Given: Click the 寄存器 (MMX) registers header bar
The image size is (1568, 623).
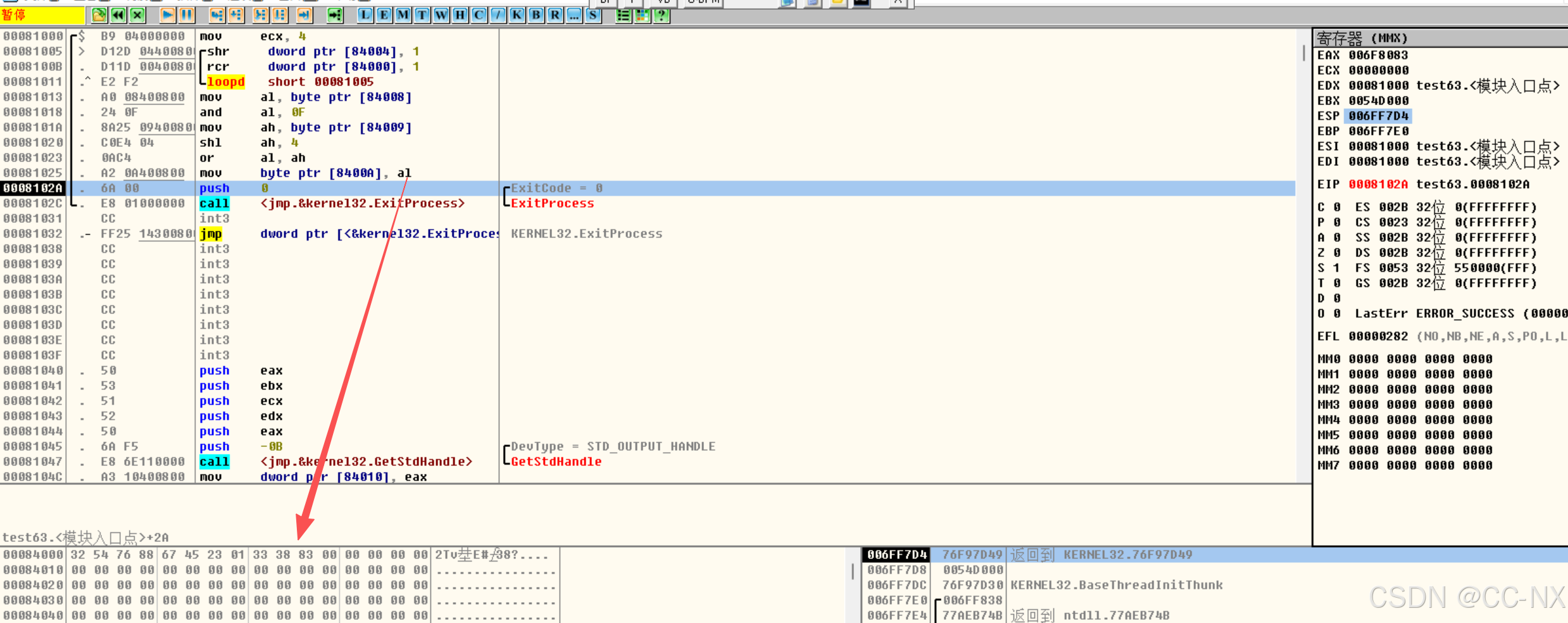Looking at the screenshot, I should tap(1441, 39).
